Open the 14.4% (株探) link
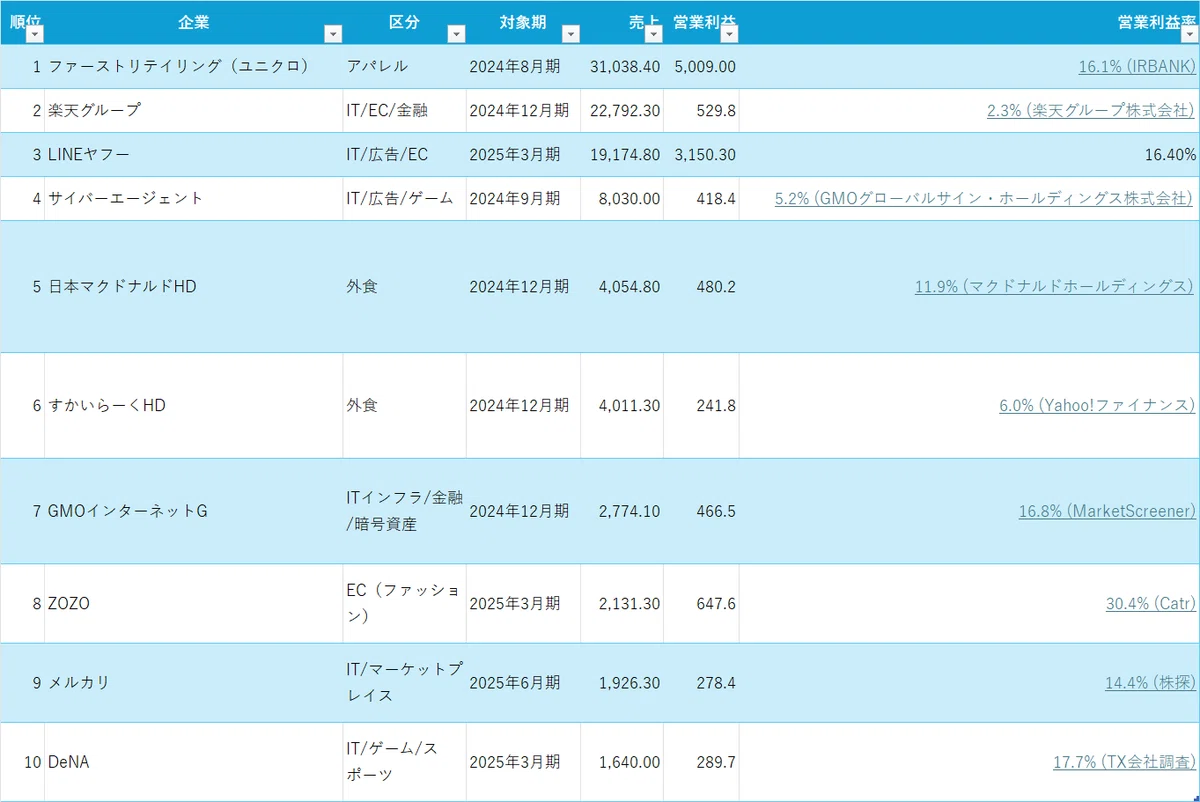 [1150, 683]
